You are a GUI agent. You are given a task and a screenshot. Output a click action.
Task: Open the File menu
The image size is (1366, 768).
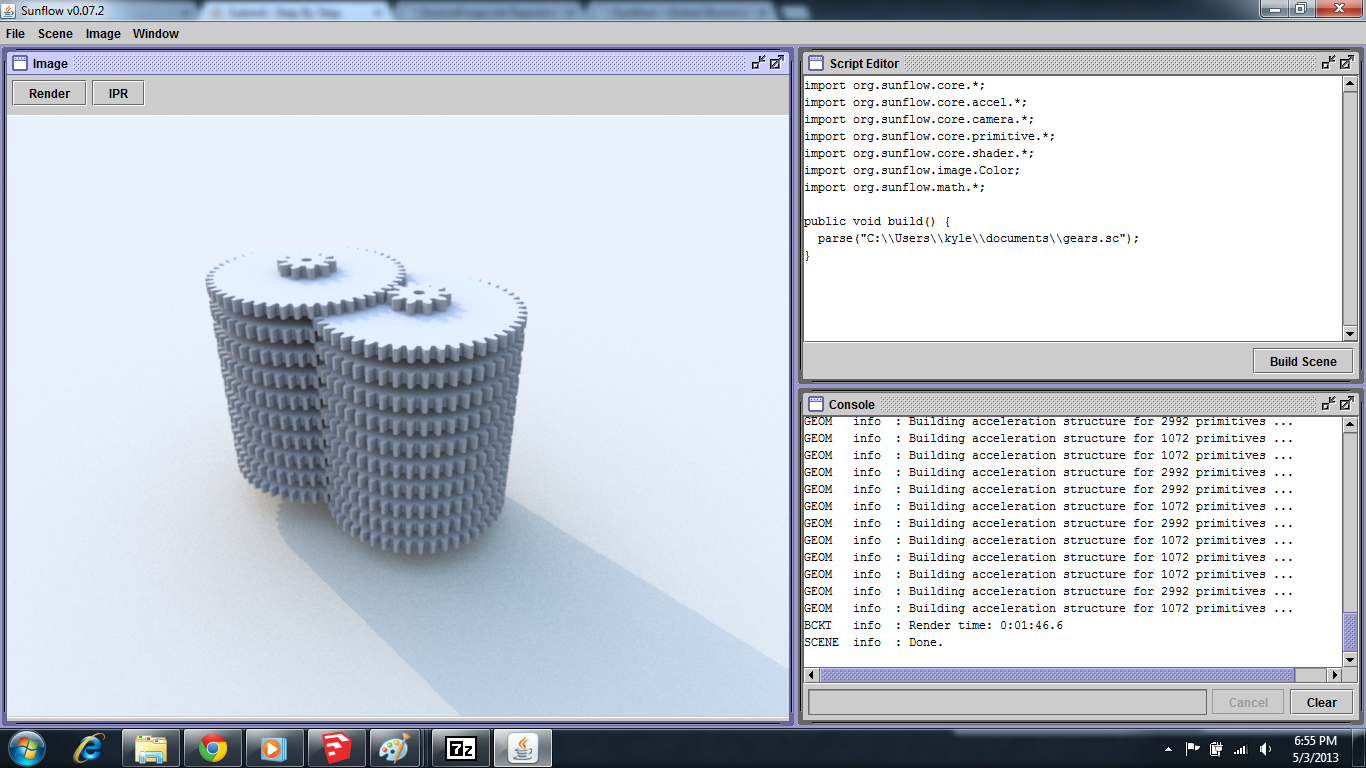click(15, 34)
